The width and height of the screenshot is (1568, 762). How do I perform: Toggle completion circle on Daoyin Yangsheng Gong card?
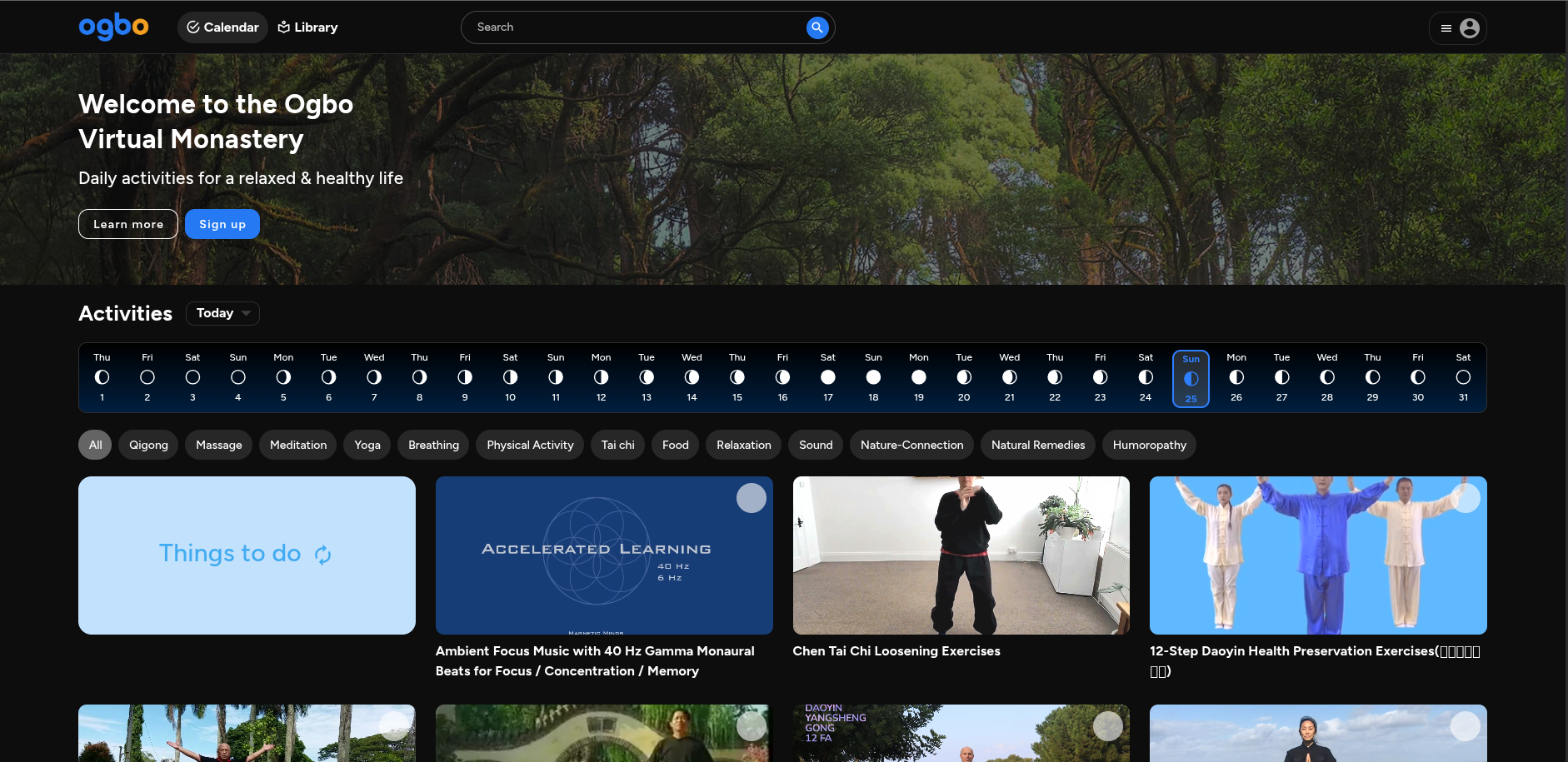point(1107,726)
